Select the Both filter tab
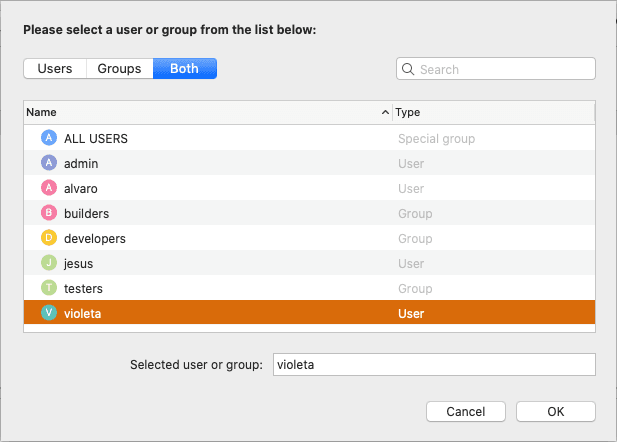This screenshot has width=617, height=442. pos(185,68)
